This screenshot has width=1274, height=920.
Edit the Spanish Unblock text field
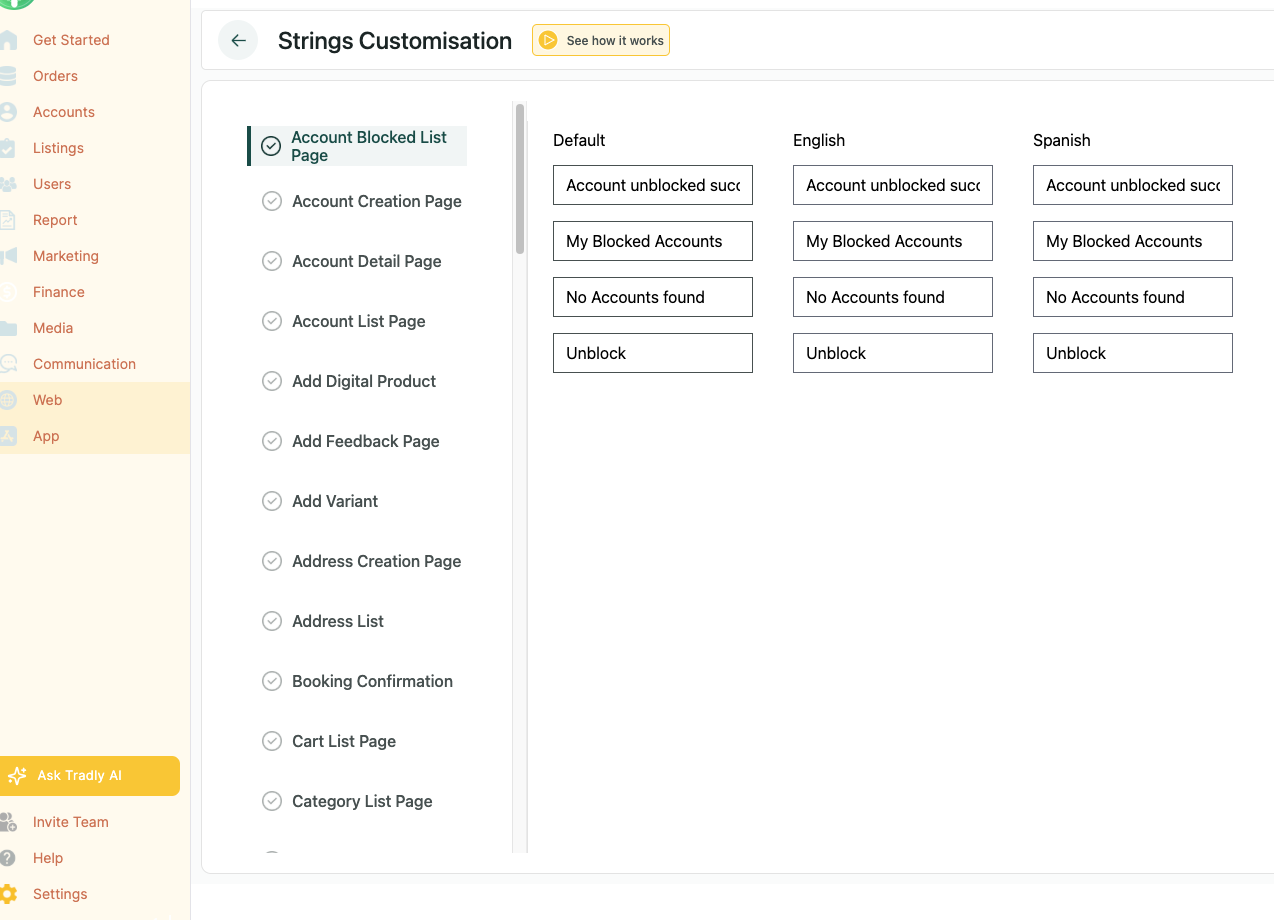[x=1132, y=353]
